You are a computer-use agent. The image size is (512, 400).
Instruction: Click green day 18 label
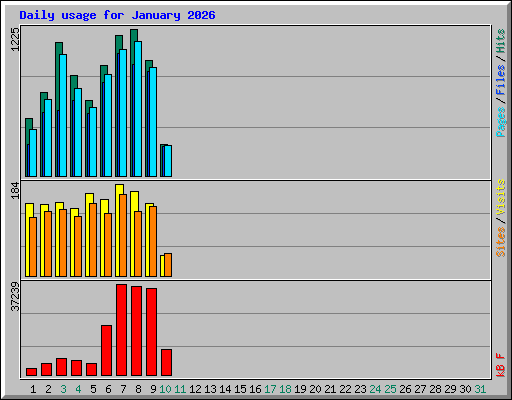(x=285, y=389)
